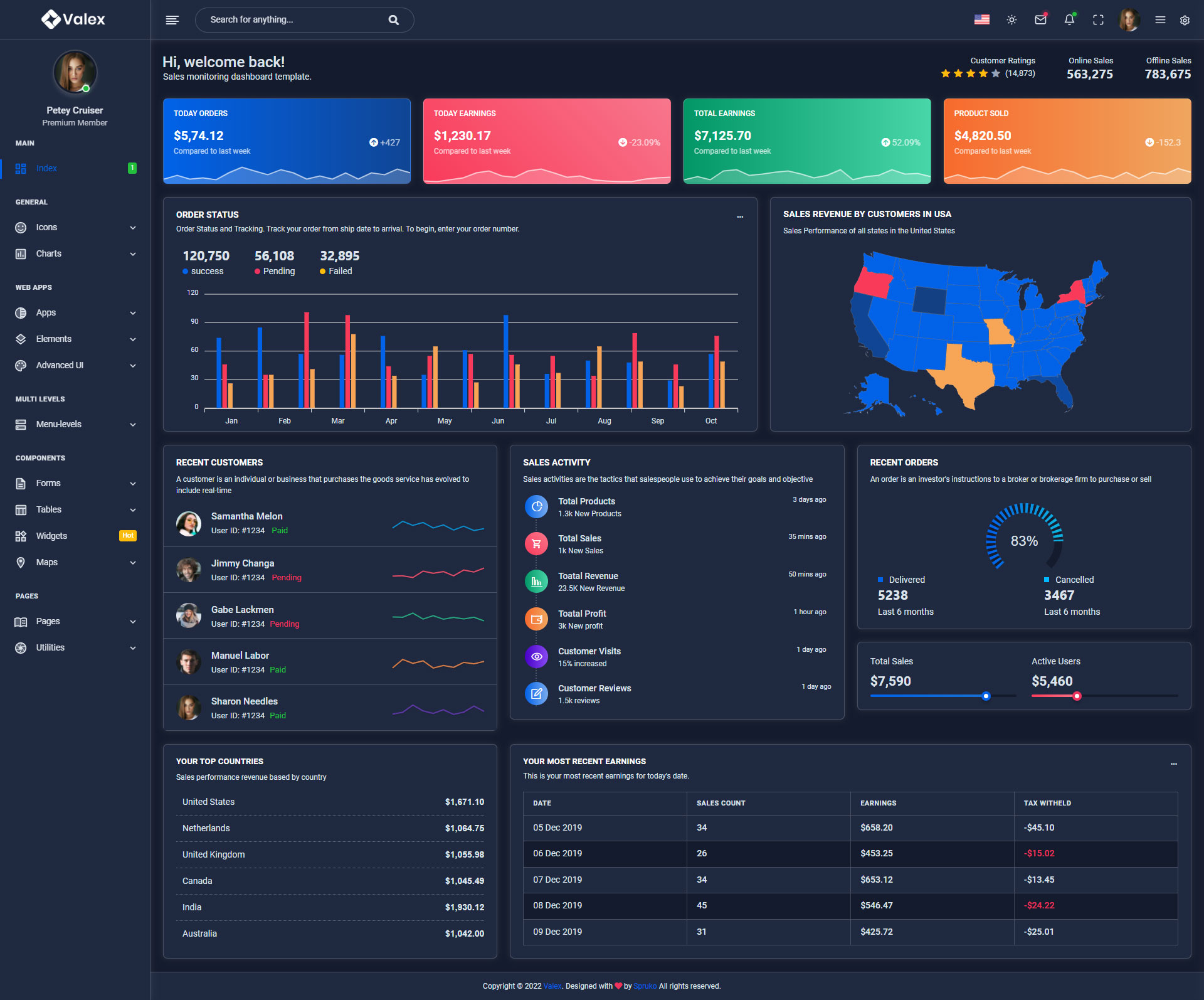
Task: Click the Total Sales cart icon
Action: (x=536, y=544)
